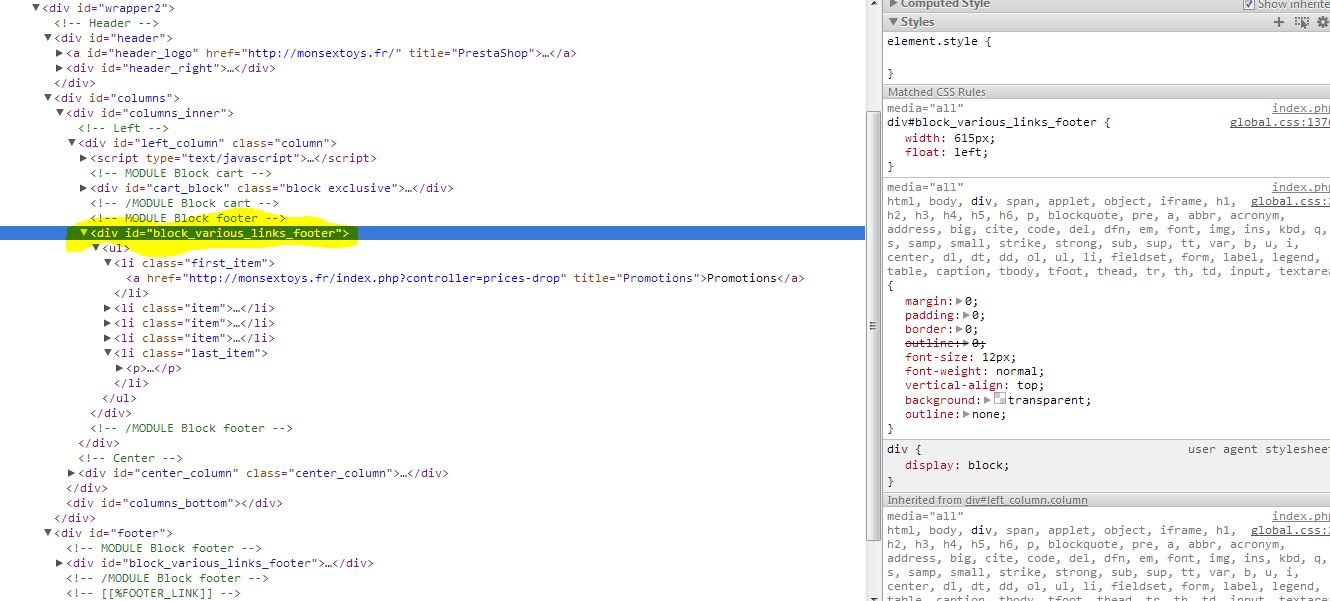Expand the border shorthand triangle
This screenshot has height=601, width=1330.
click(x=960, y=329)
